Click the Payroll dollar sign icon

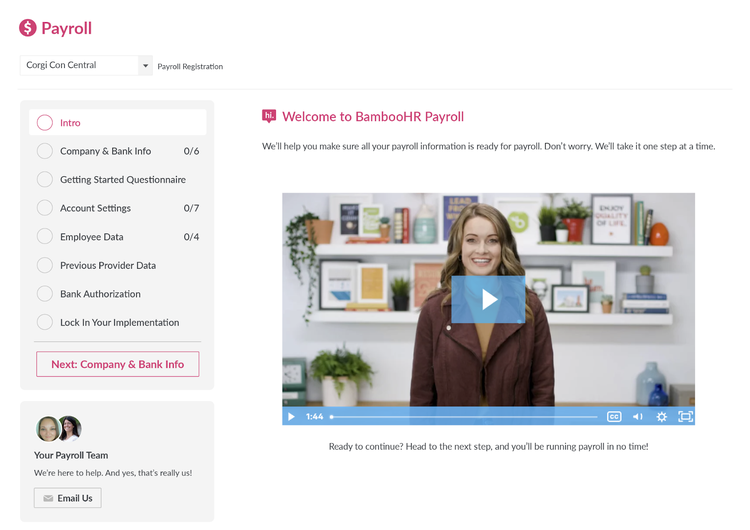click(28, 28)
